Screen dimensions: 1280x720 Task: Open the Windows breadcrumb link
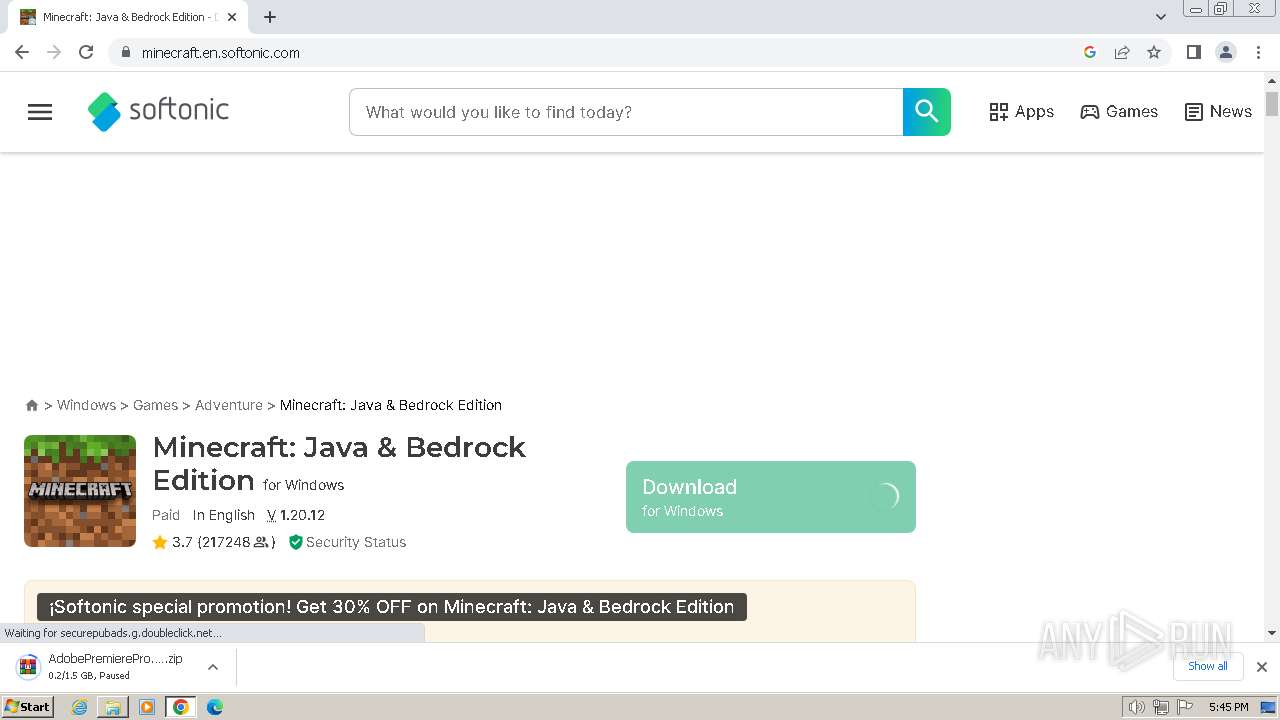point(86,405)
